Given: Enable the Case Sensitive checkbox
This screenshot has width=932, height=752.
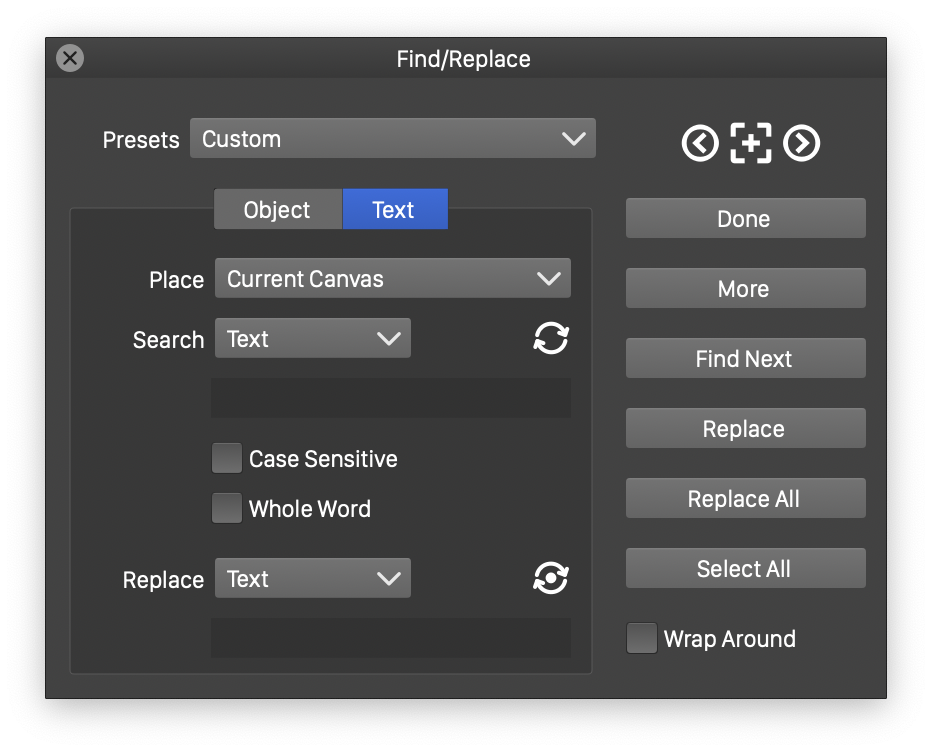Looking at the screenshot, I should click(227, 459).
